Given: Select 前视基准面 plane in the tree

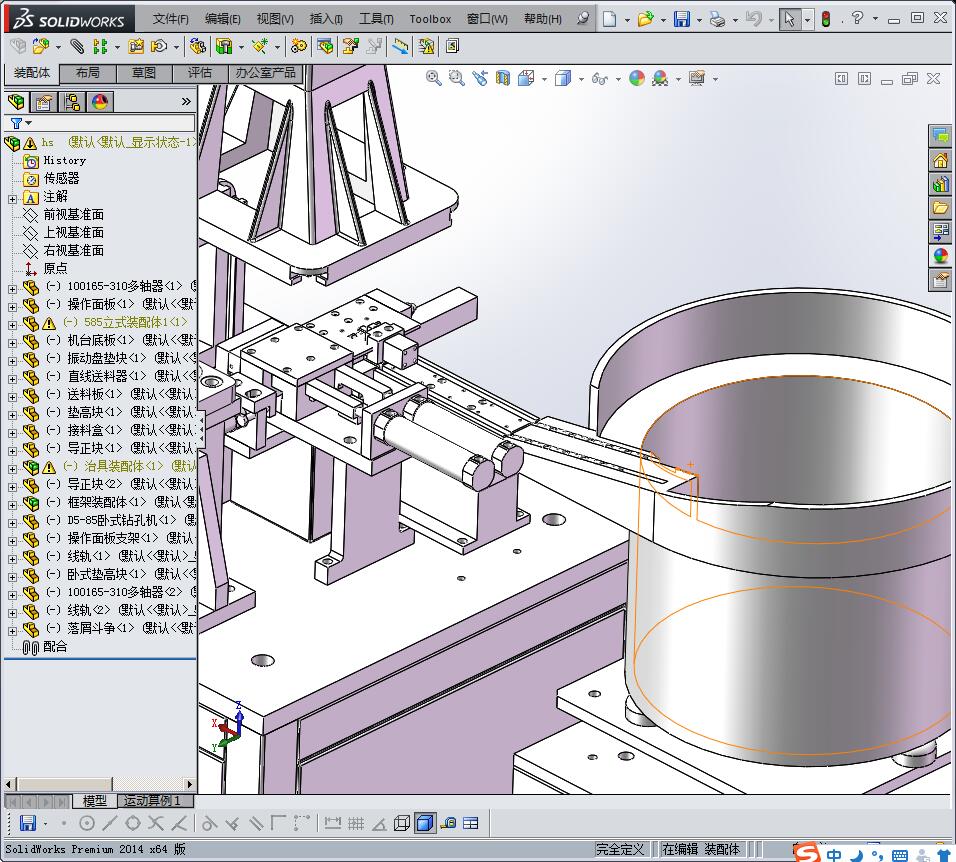Looking at the screenshot, I should point(73,215).
